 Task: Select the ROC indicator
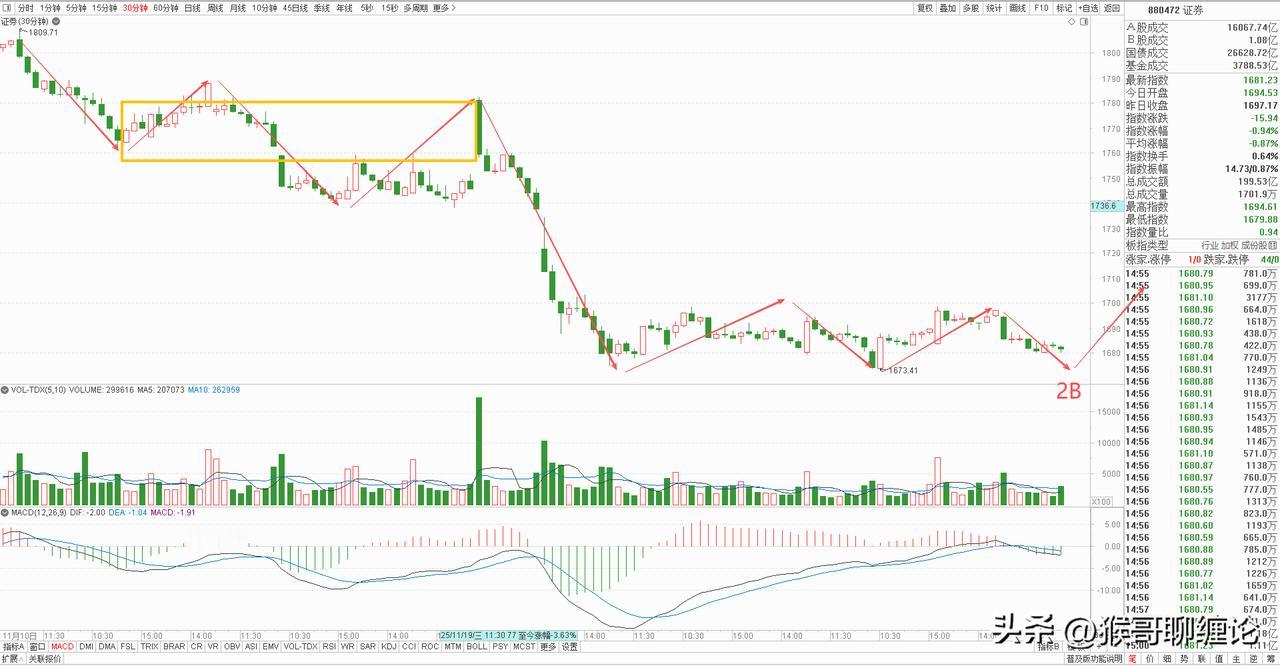[430, 646]
